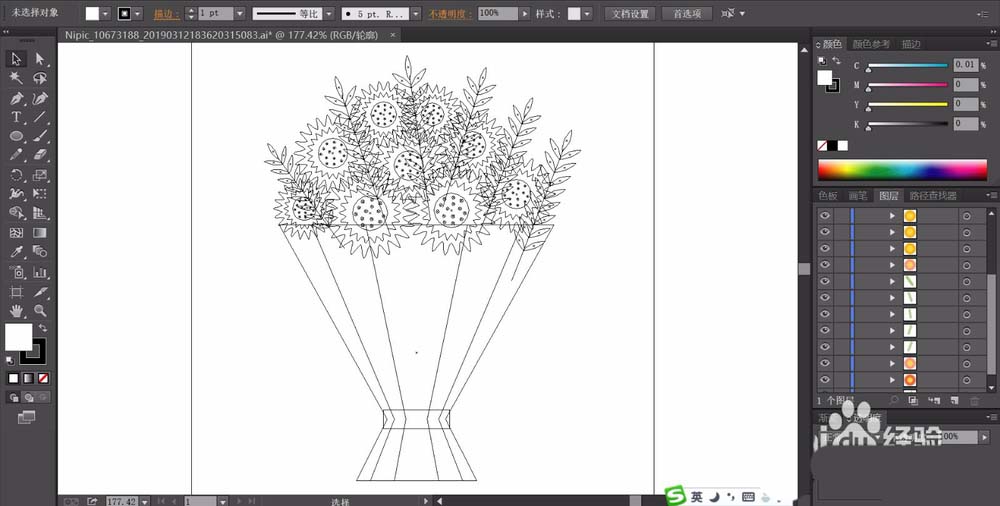1000x506 pixels.
Task: Open the stroke weight 1 pt dropdown
Action: coord(240,13)
